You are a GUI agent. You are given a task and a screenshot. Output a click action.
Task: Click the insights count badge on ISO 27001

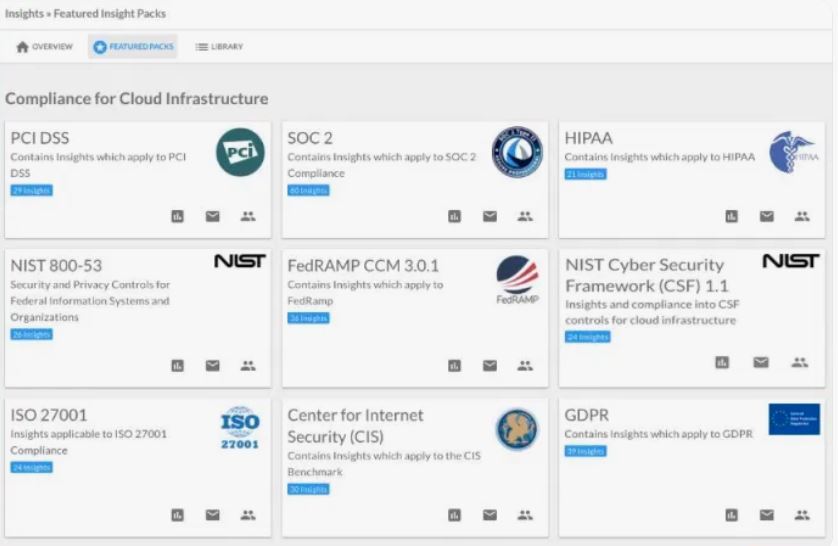[32, 467]
